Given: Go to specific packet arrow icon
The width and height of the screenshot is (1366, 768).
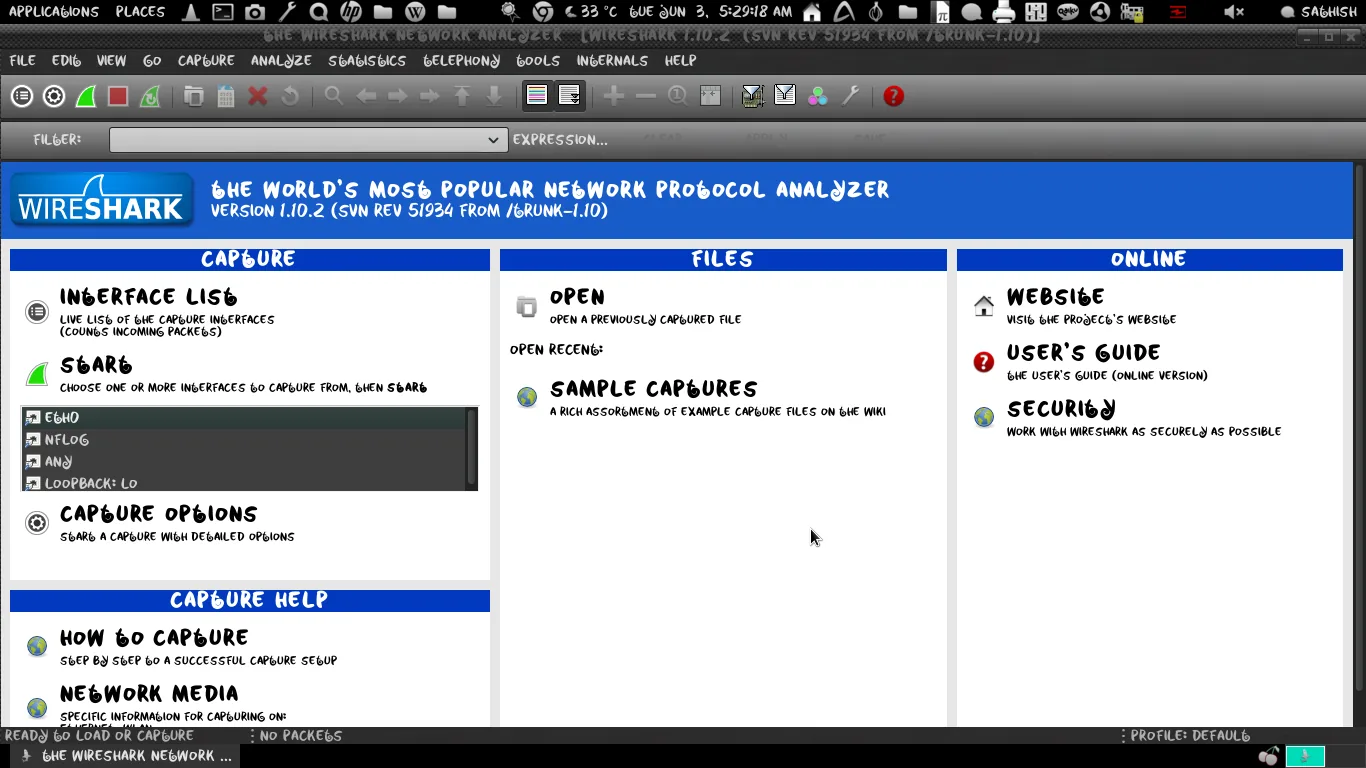Looking at the screenshot, I should pos(430,96).
